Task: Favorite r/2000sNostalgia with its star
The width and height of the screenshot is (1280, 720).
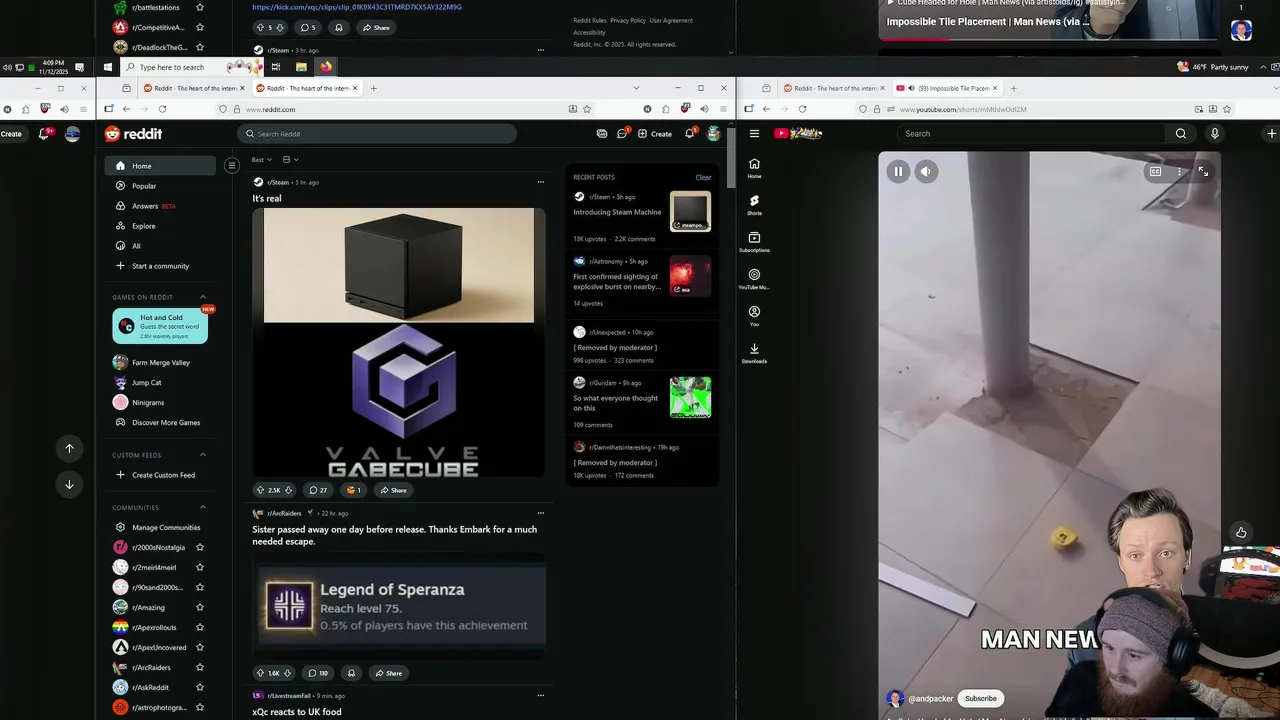Action: [x=200, y=547]
